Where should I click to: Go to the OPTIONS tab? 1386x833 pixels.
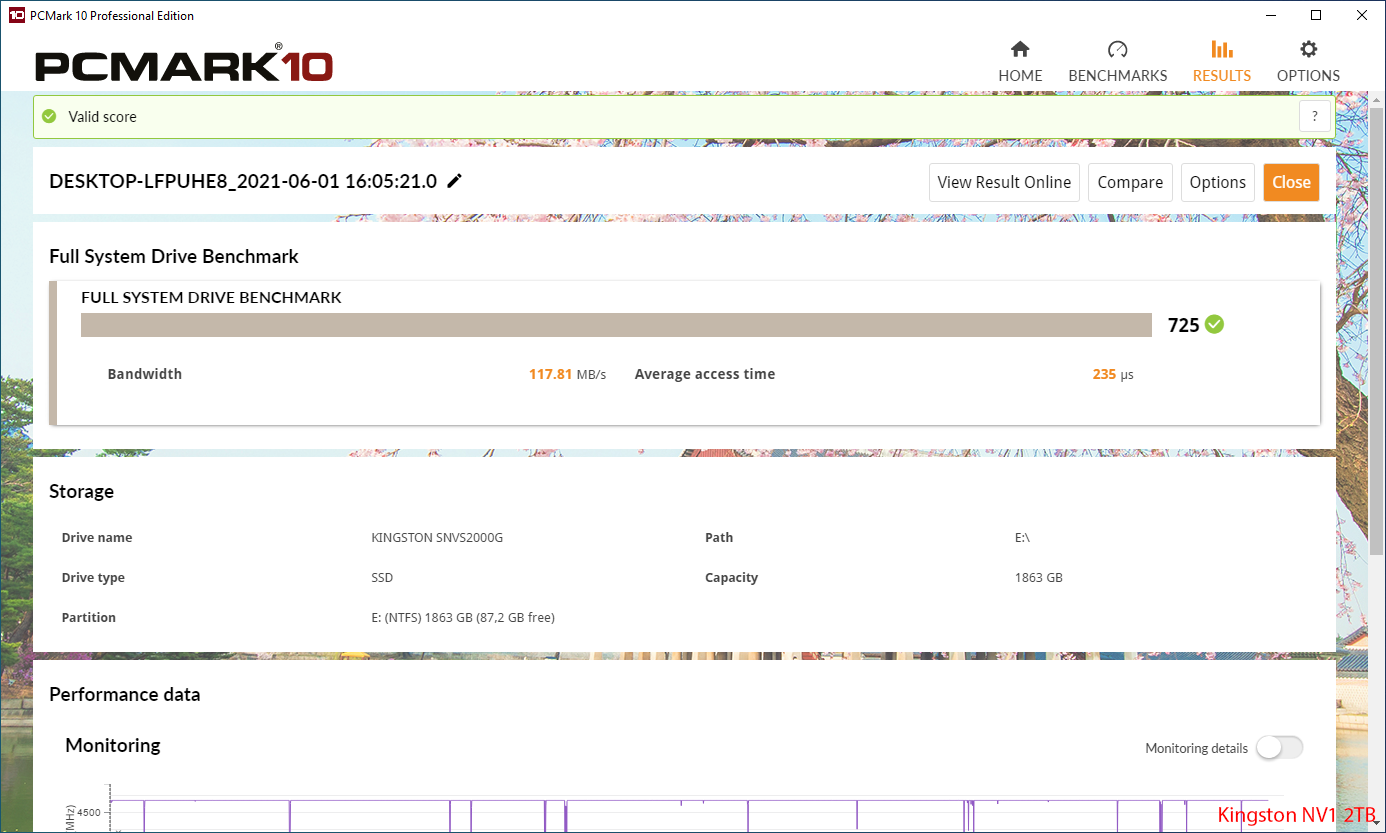pos(1308,61)
